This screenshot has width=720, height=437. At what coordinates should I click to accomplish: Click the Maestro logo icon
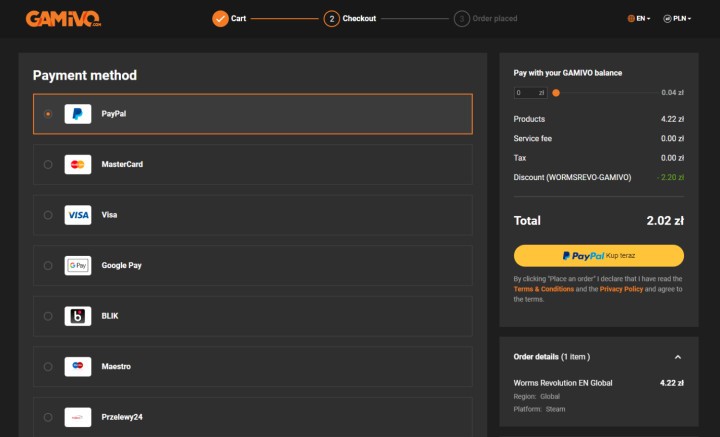click(78, 366)
